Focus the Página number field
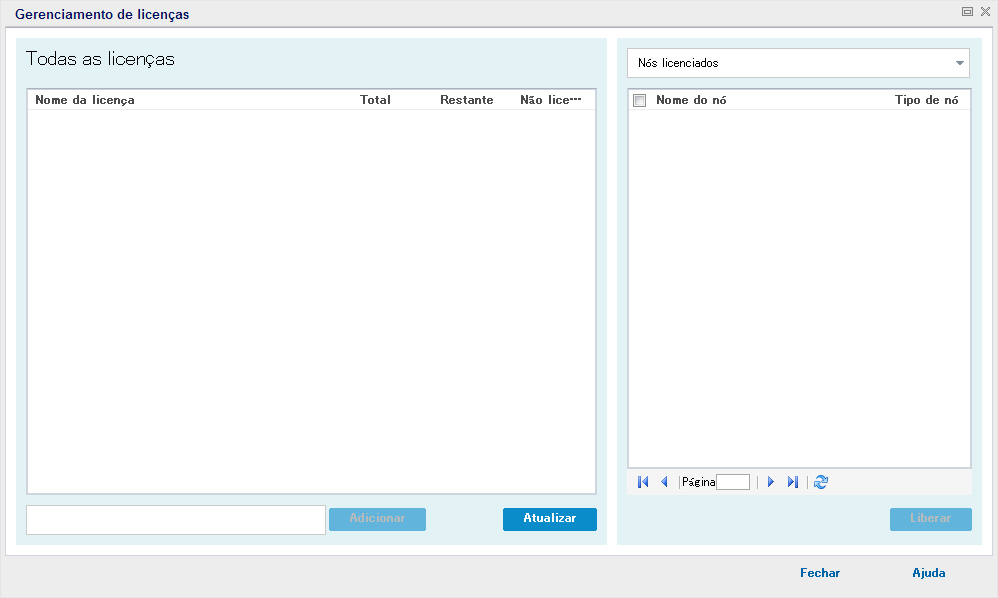998x598 pixels. [x=733, y=482]
